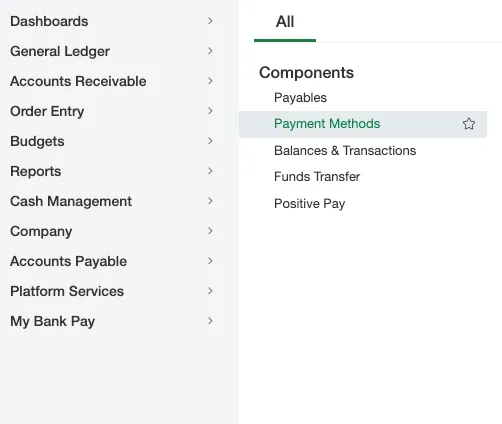Open Balances & Transactions
This screenshot has height=424, width=502.
click(x=345, y=151)
